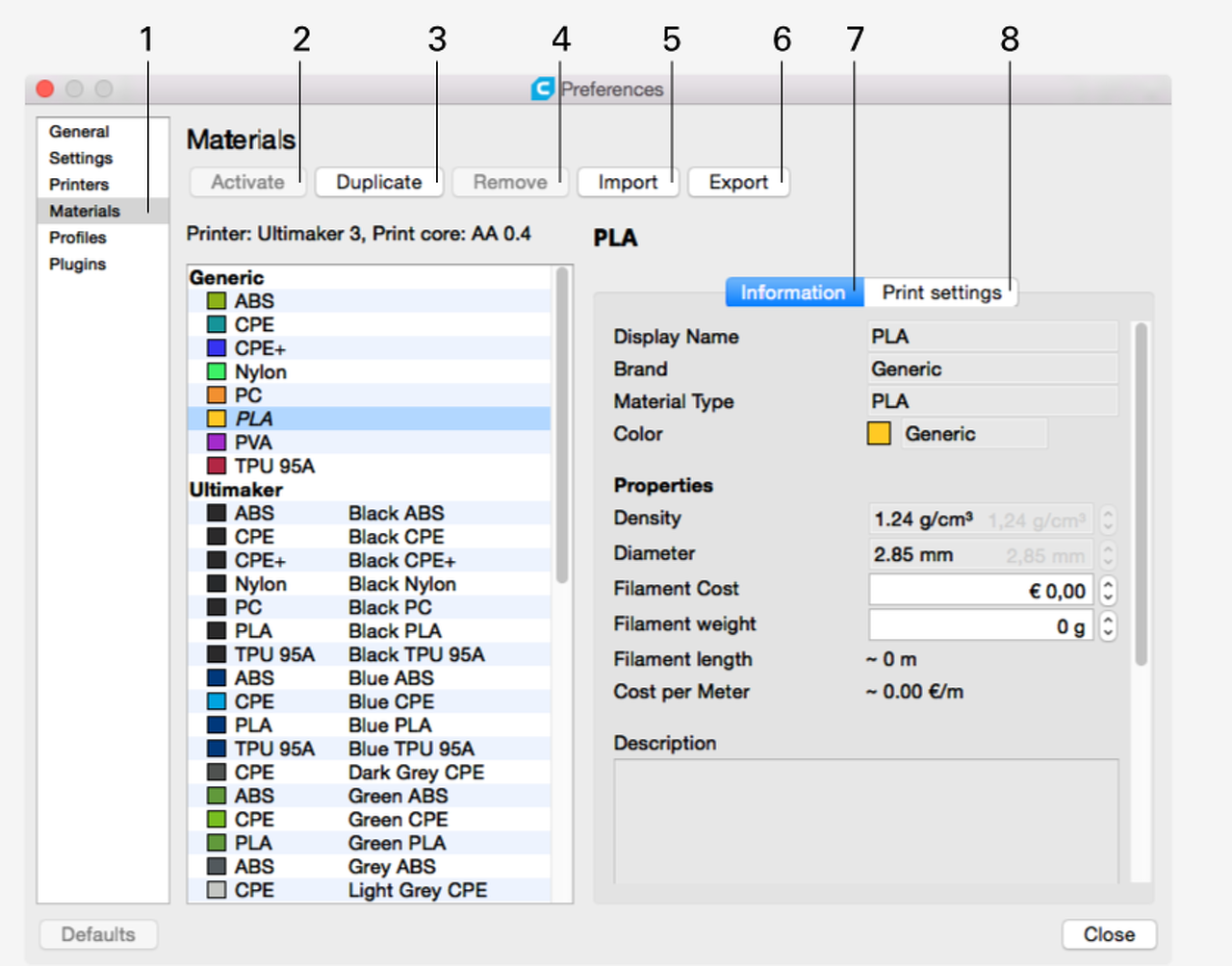Close the Preferences dialog

coord(1109,934)
